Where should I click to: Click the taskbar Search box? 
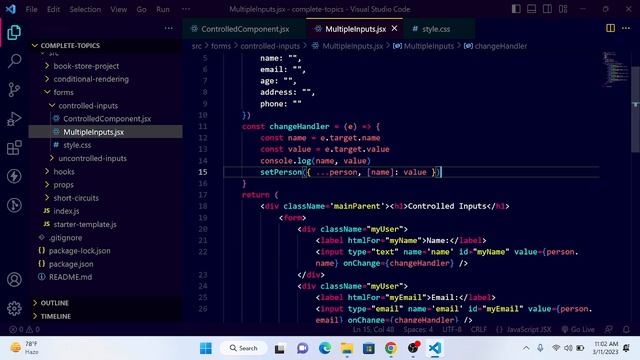(244, 348)
